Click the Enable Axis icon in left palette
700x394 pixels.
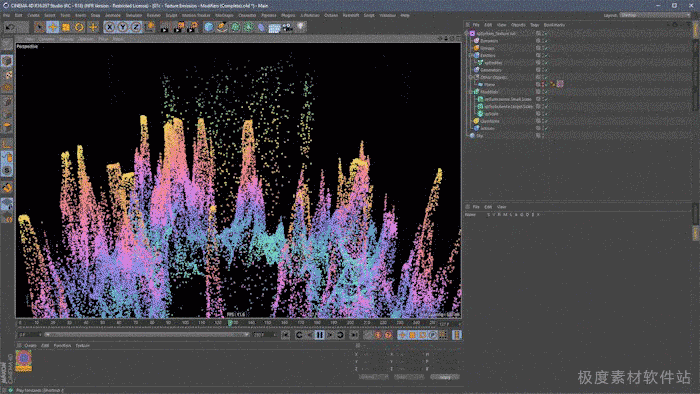coord(7,144)
